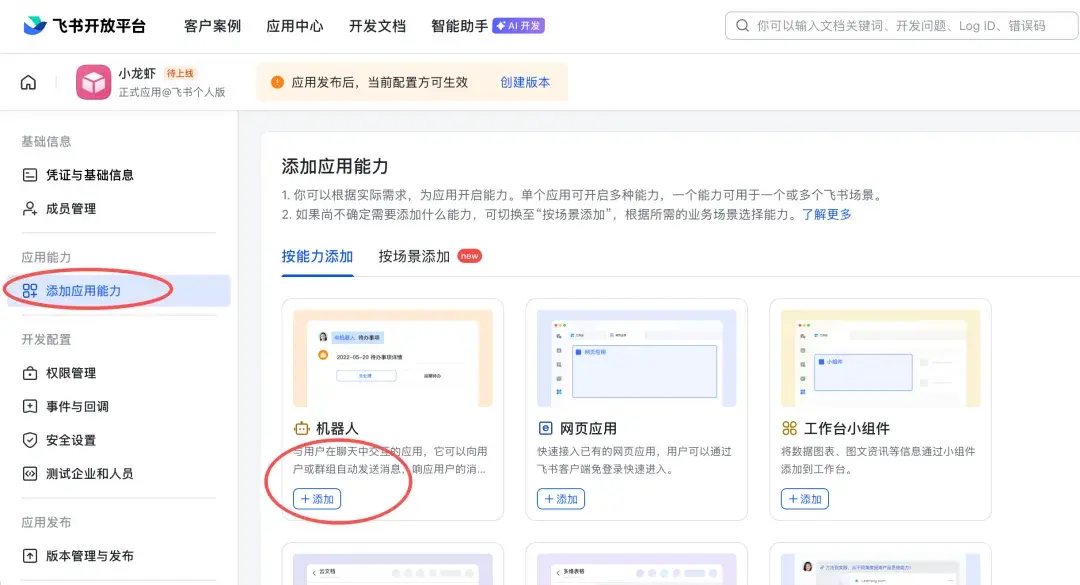Select 凭证与基础信息 in the sidebar
The image size is (1080, 585).
[118, 175]
